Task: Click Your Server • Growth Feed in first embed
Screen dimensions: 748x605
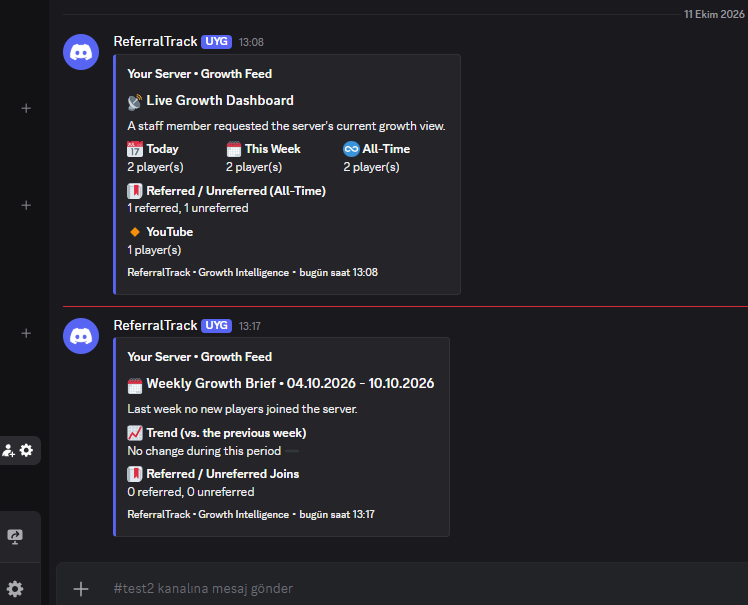Action: coord(199,74)
